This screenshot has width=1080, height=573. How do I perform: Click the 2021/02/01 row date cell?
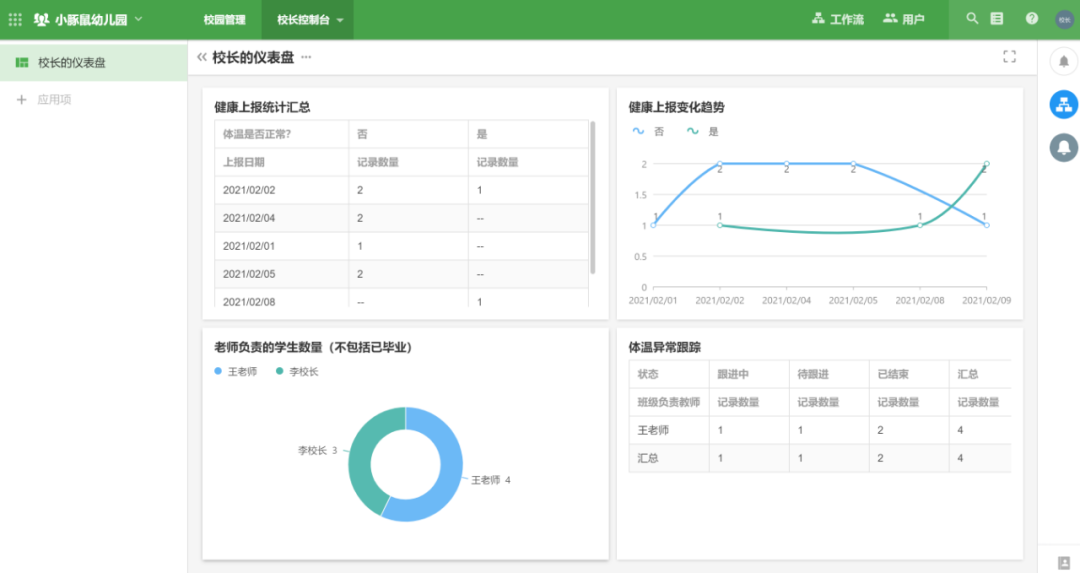coord(281,246)
